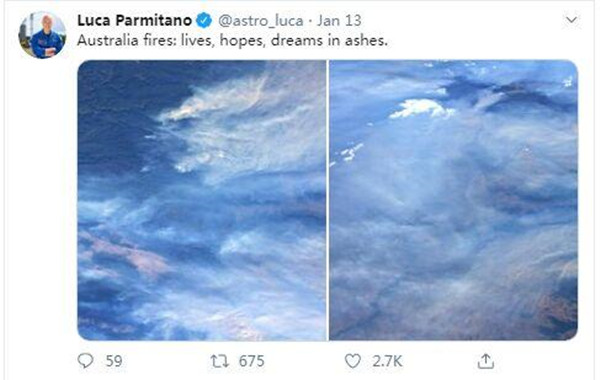Viewport: 600px width, 380px height.
Task: Open the tweet via the Jan 13 timestamp
Action: [339, 20]
